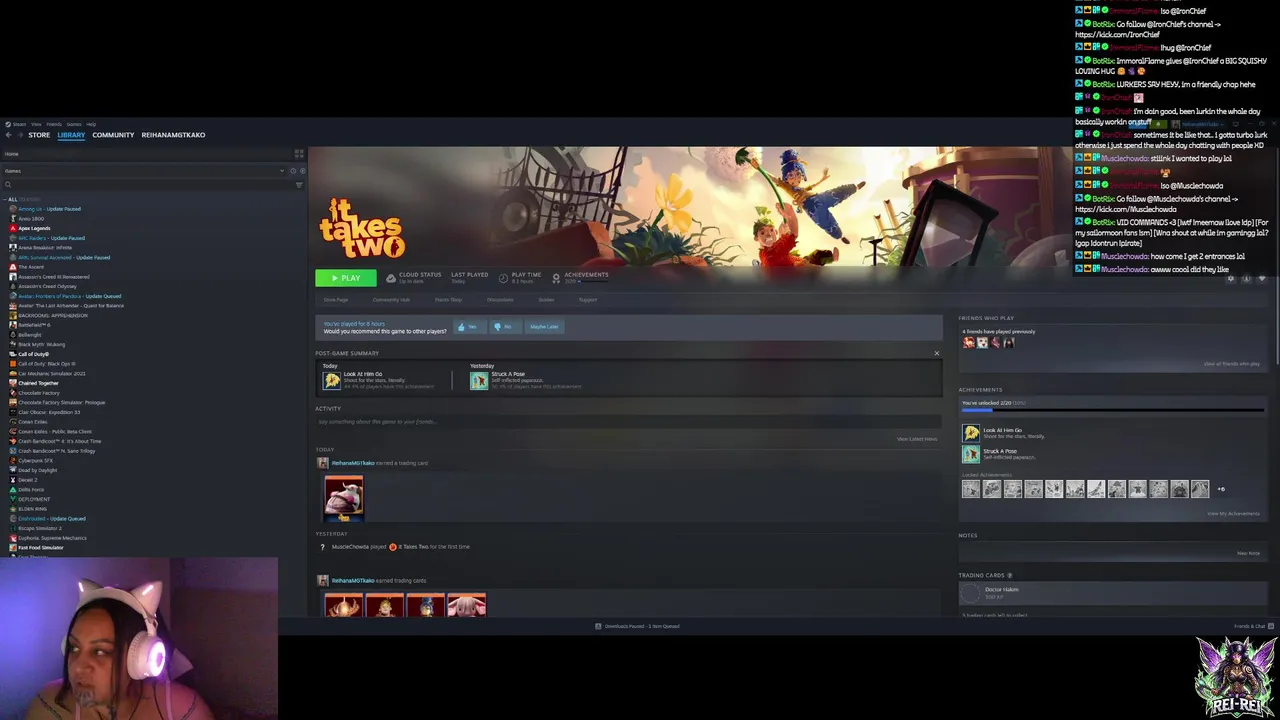Click the achievements progress bar

coord(1112,410)
